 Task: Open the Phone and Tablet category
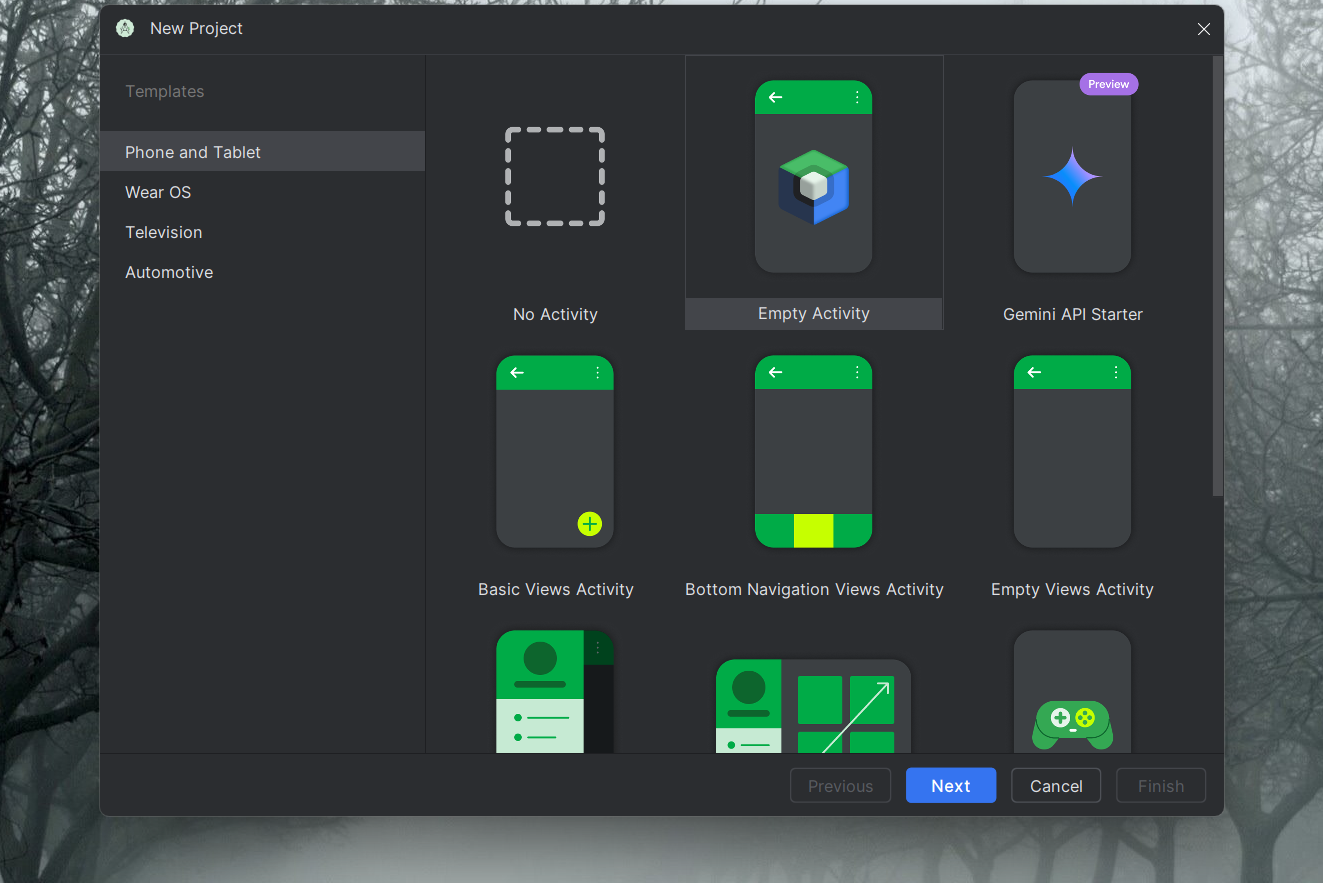point(262,152)
